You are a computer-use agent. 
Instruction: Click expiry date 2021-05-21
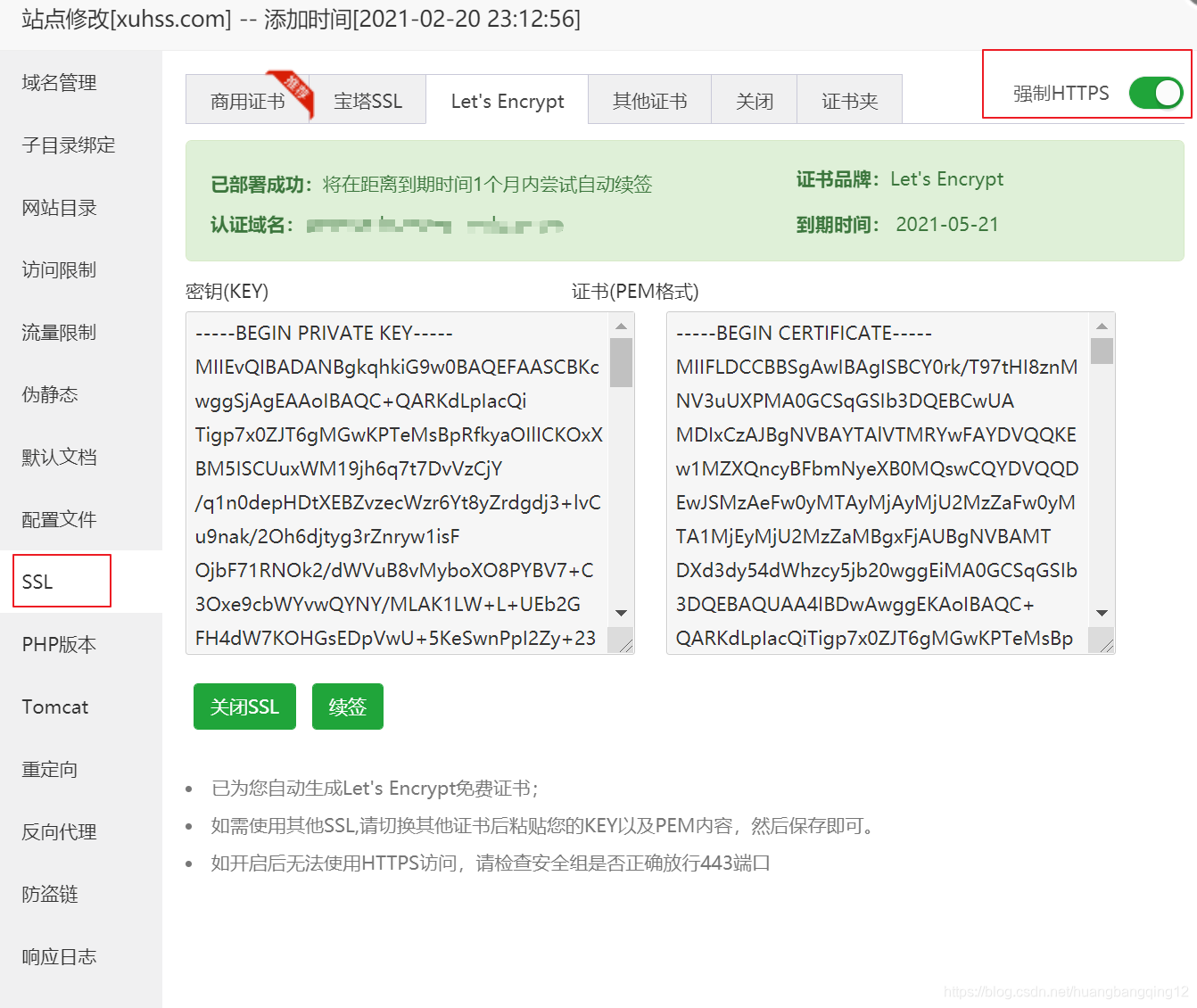point(947,224)
